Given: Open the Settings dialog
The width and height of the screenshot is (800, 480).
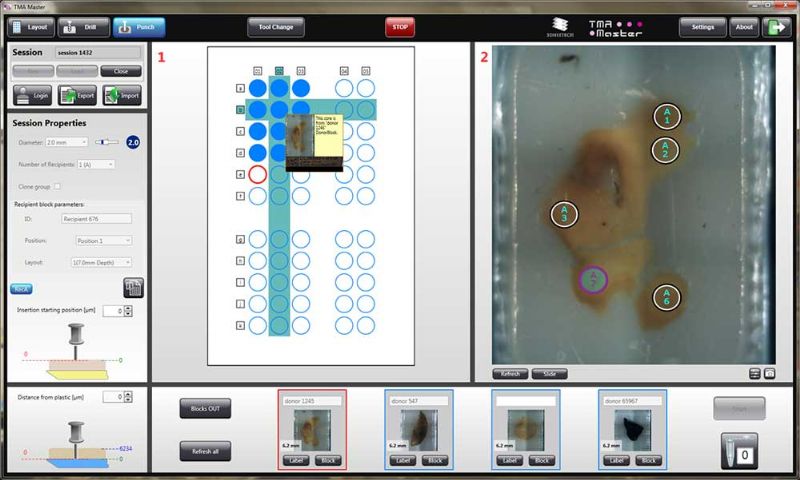Looking at the screenshot, I should (x=703, y=27).
